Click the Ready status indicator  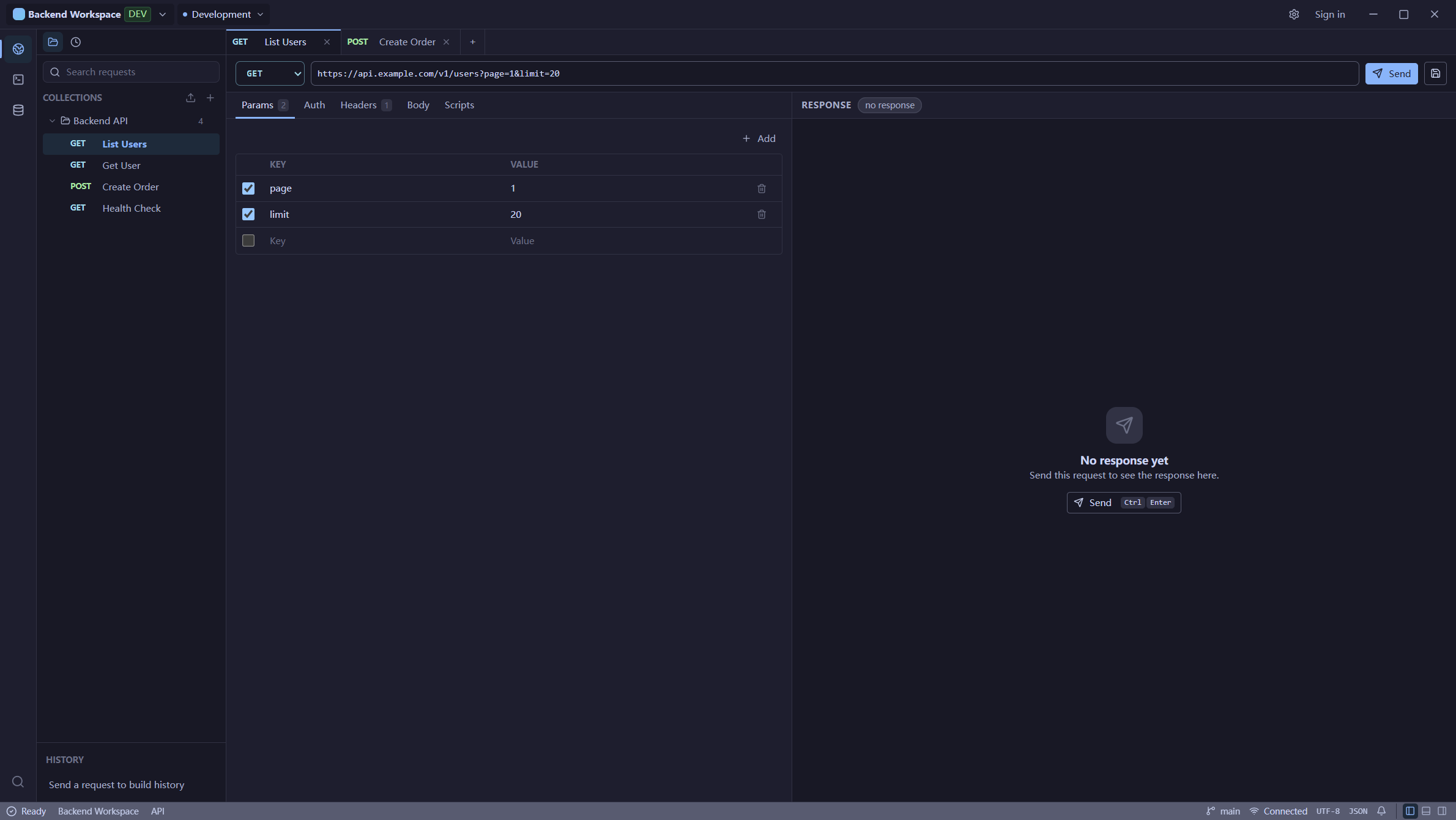point(26,811)
